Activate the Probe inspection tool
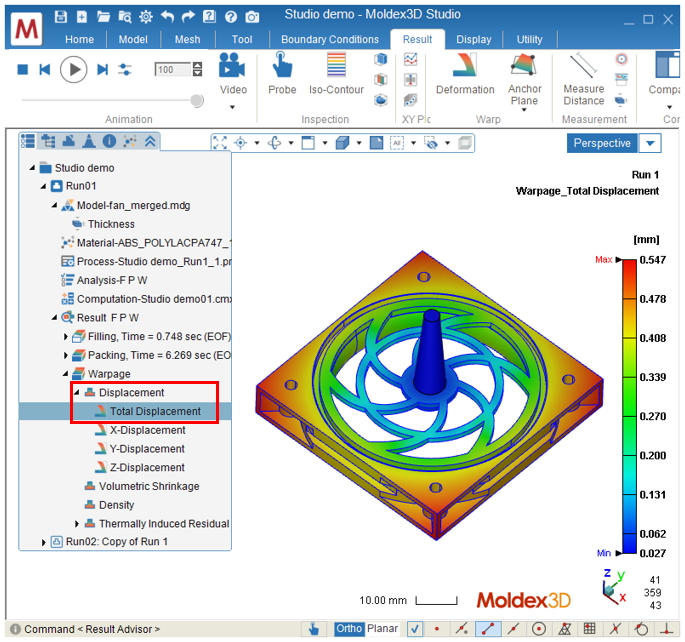 282,73
